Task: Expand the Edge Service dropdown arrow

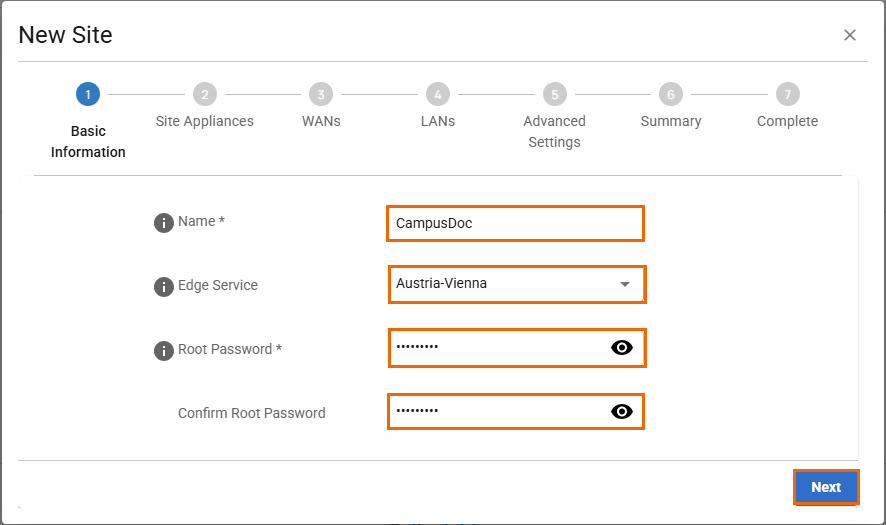Action: pyautogui.click(x=625, y=284)
